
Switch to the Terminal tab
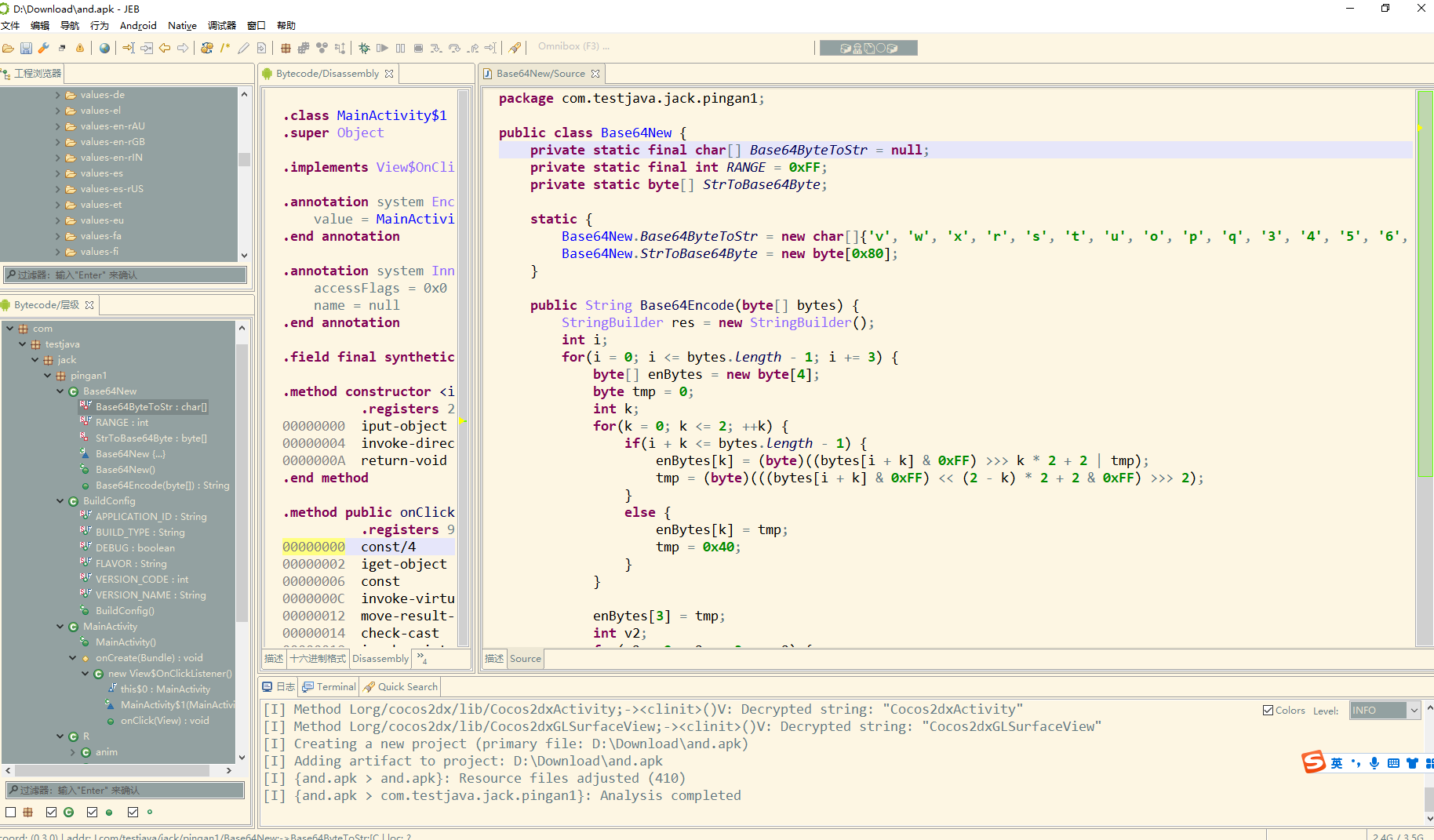329,687
